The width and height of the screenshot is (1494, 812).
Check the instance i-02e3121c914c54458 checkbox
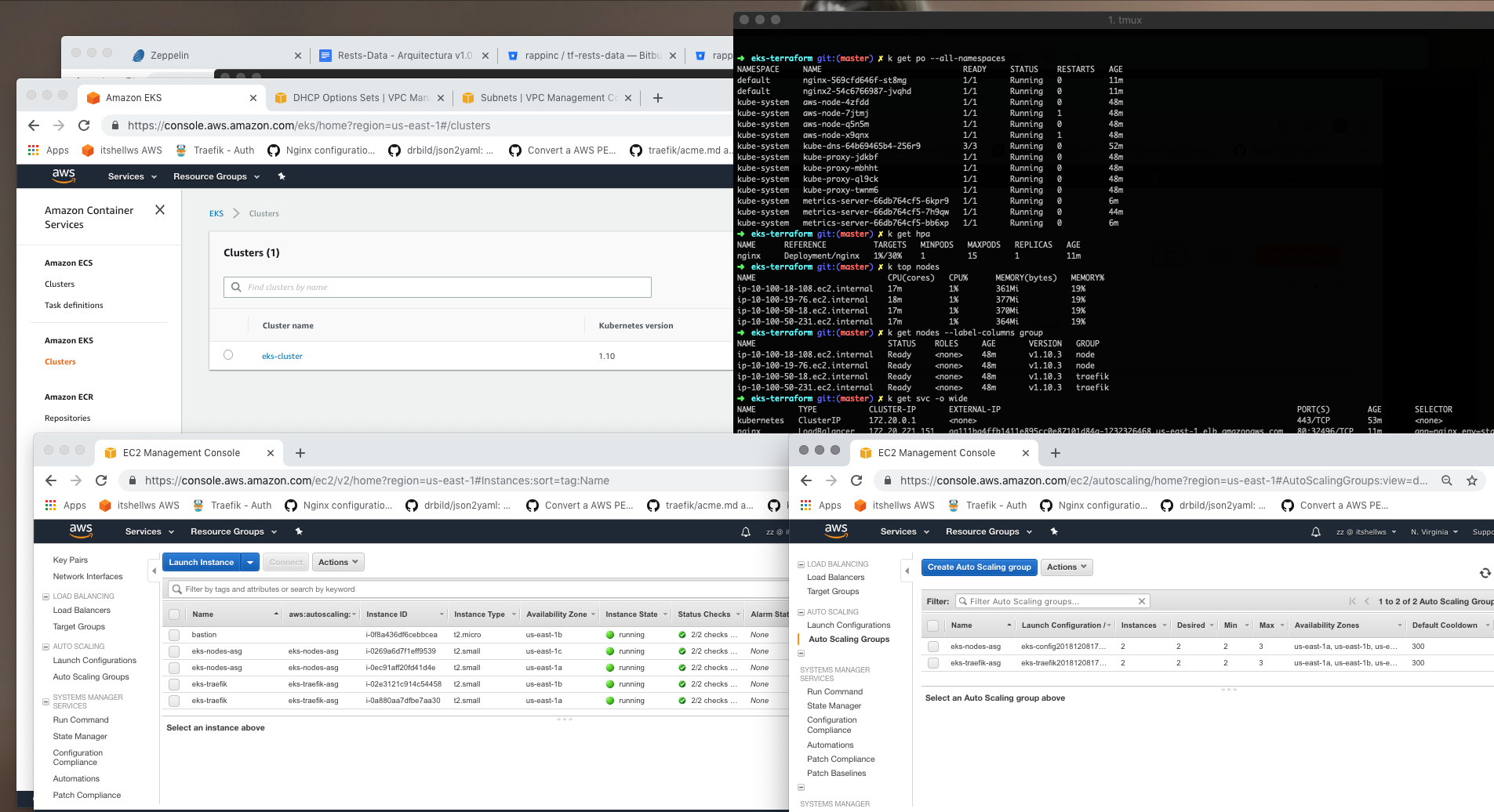click(174, 684)
